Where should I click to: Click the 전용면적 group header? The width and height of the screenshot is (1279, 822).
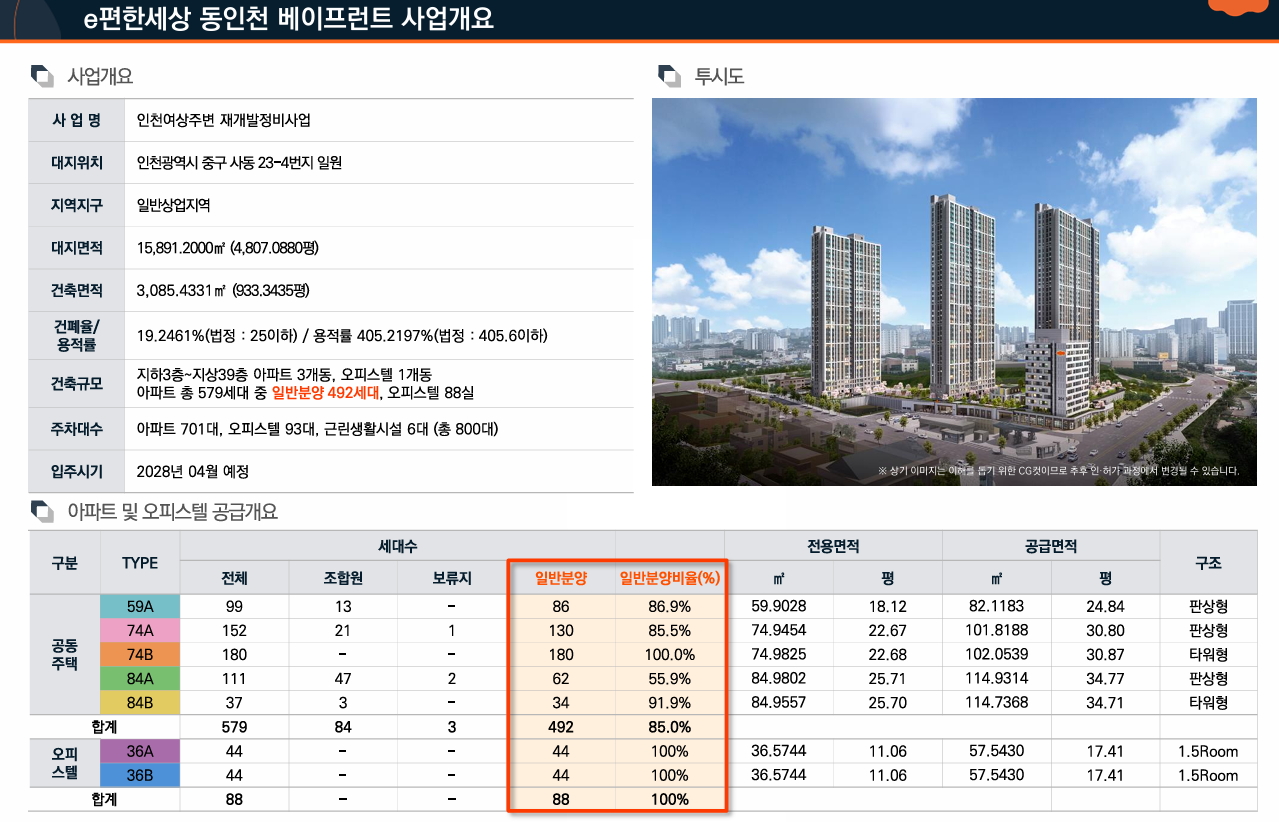(833, 547)
